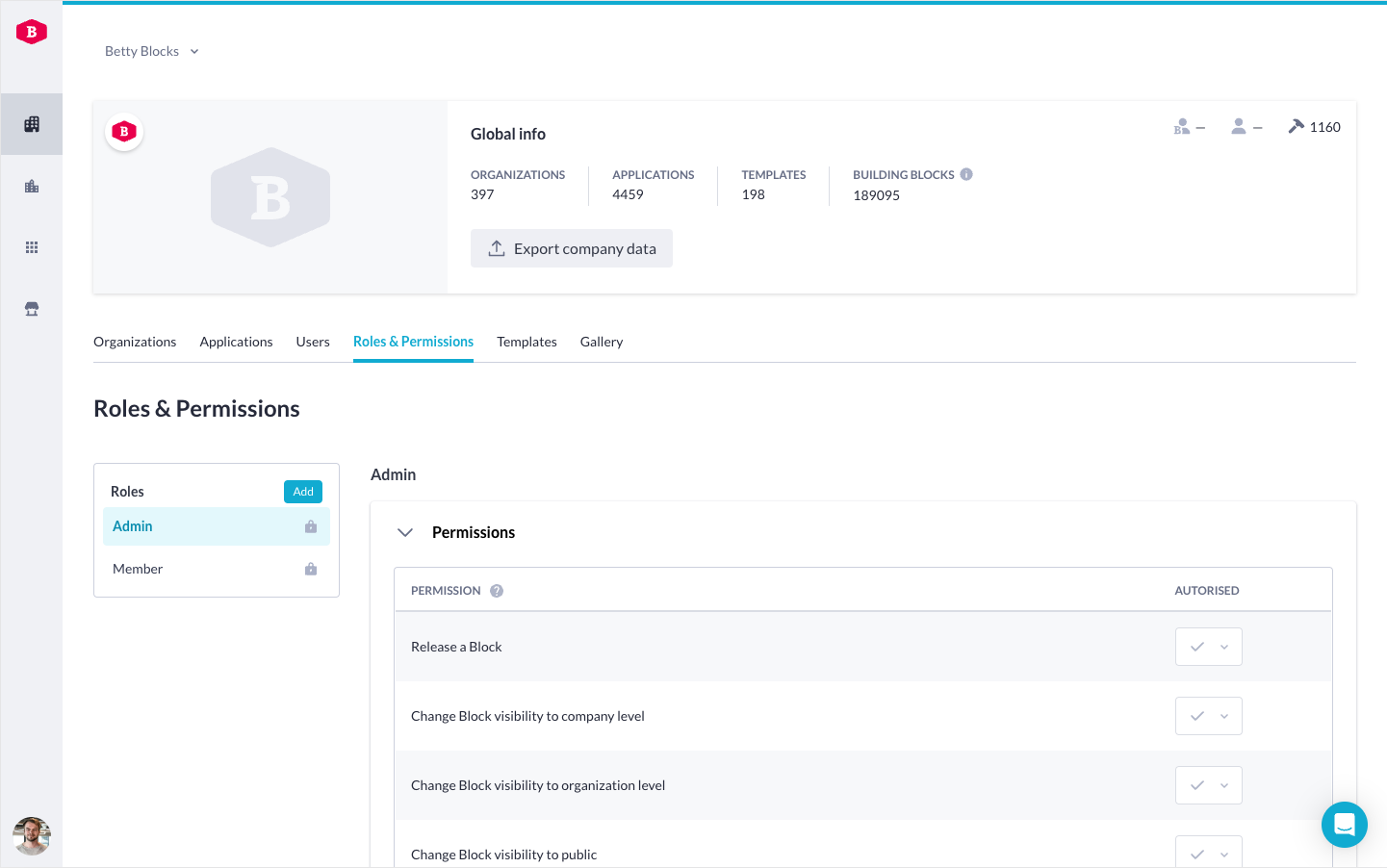Click the upload icon in Export button
The width and height of the screenshot is (1387, 868).
pos(497,248)
